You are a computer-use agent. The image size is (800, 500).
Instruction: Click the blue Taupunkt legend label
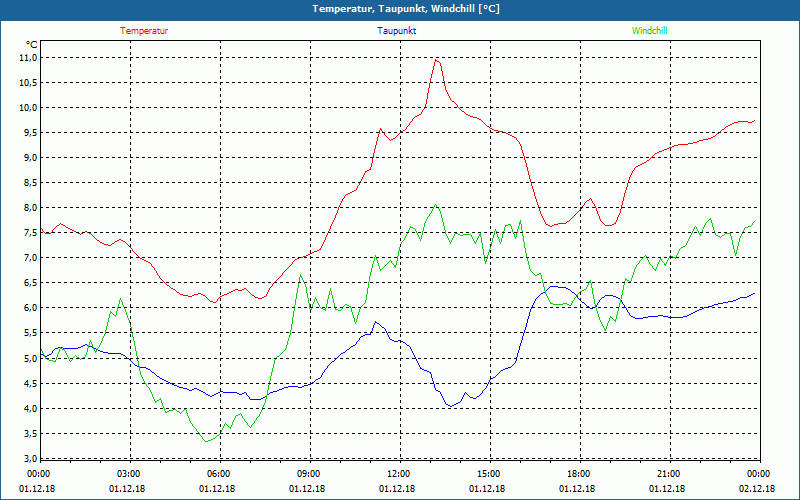pos(396,31)
